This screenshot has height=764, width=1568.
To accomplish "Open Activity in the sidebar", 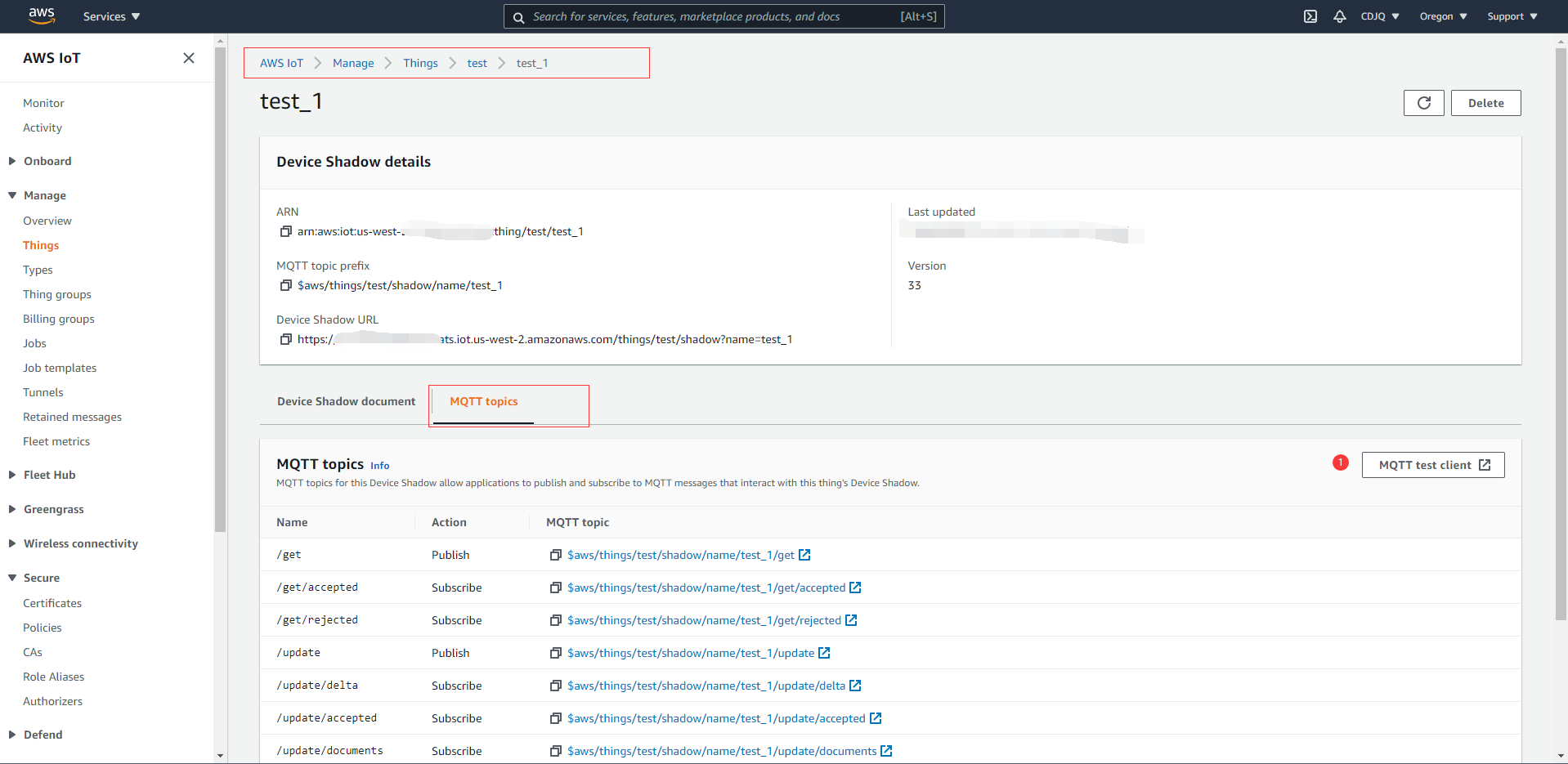I will 43,127.
